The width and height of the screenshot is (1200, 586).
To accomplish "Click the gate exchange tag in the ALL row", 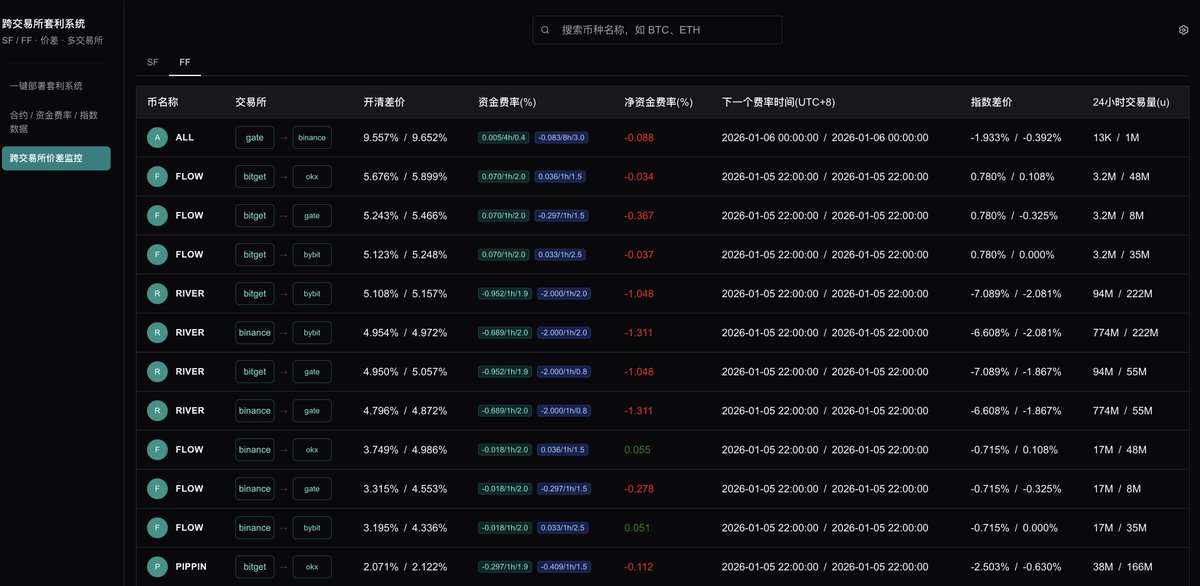I will tap(254, 137).
